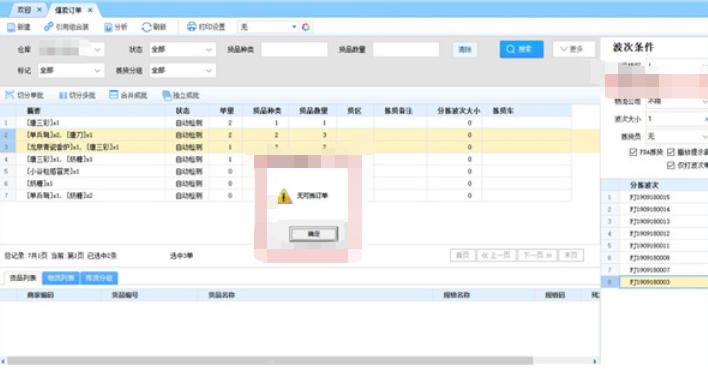Screen dimensions: 708x375
Task: Click the 货品编号 column header in bottom grid
Action: pos(125,295)
